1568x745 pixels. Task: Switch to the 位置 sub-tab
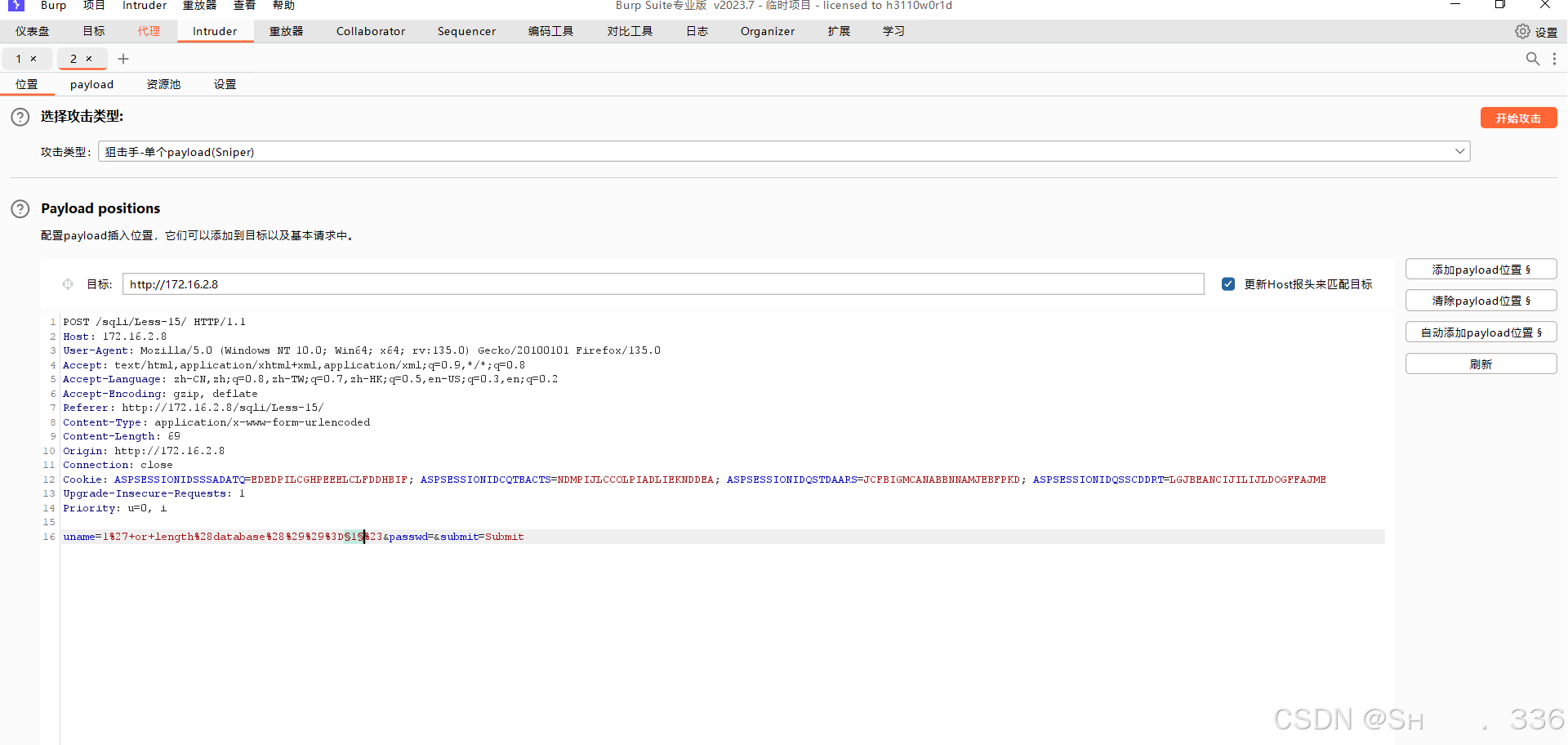pyautogui.click(x=27, y=84)
